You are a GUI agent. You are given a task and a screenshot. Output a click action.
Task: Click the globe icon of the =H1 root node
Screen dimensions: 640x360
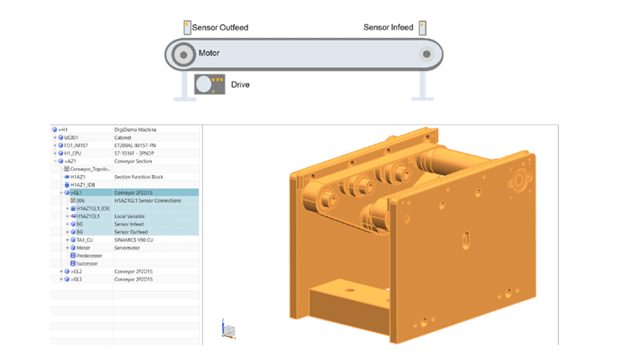click(x=54, y=130)
